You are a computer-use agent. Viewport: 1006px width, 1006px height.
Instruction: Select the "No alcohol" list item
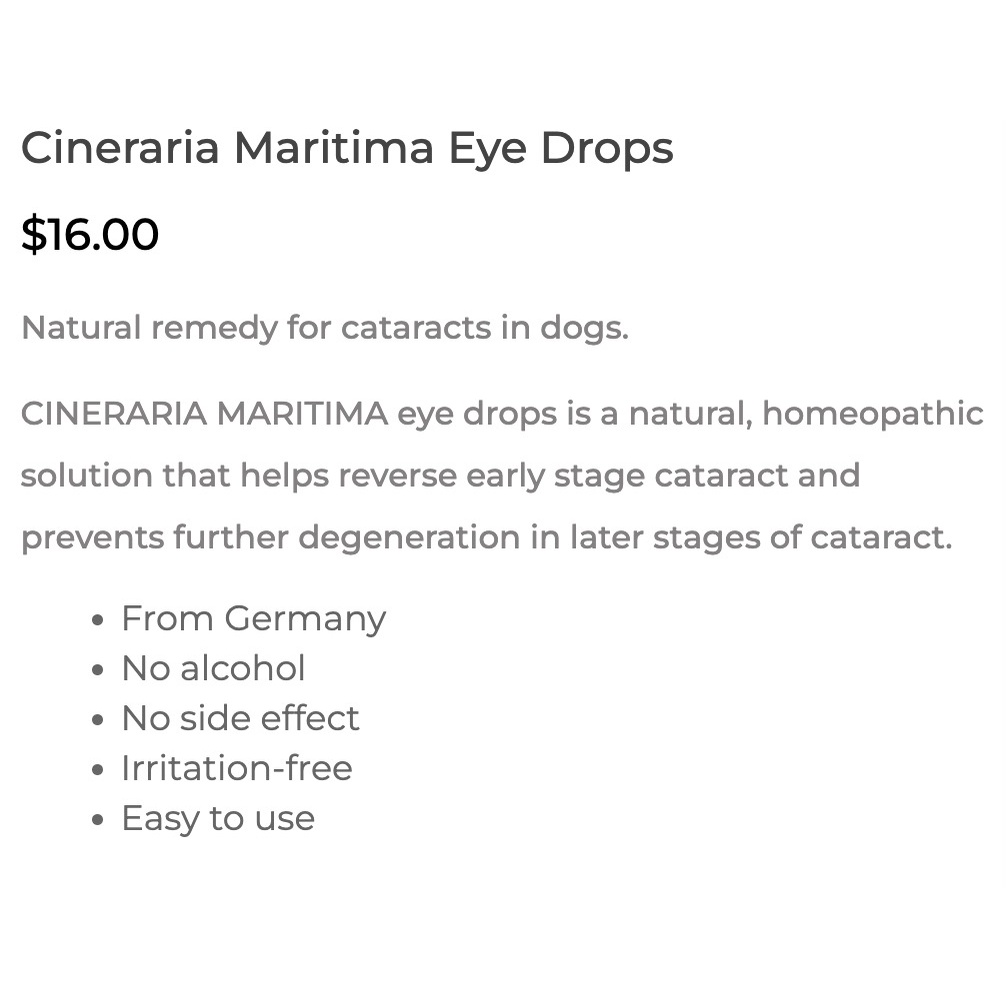click(213, 669)
